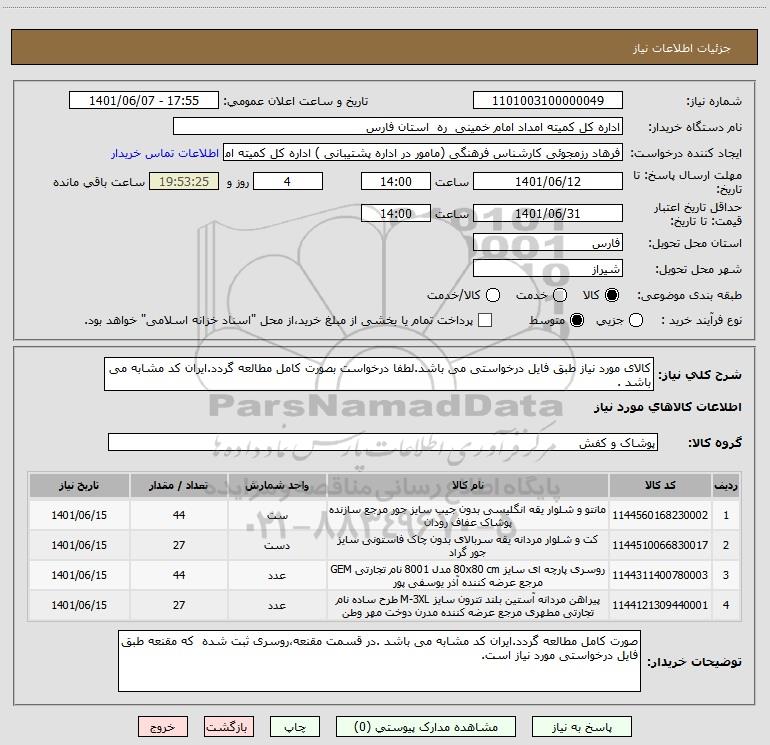Click the remaining time 19:53:25 field

(184, 181)
